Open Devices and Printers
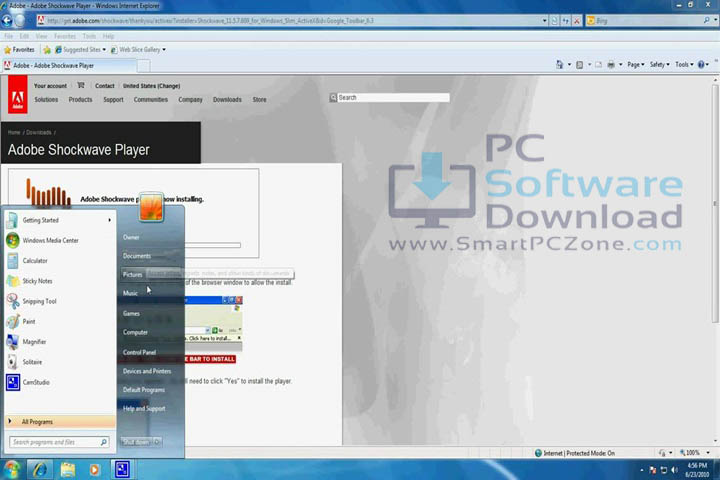The height and width of the screenshot is (480, 720). pos(147,371)
